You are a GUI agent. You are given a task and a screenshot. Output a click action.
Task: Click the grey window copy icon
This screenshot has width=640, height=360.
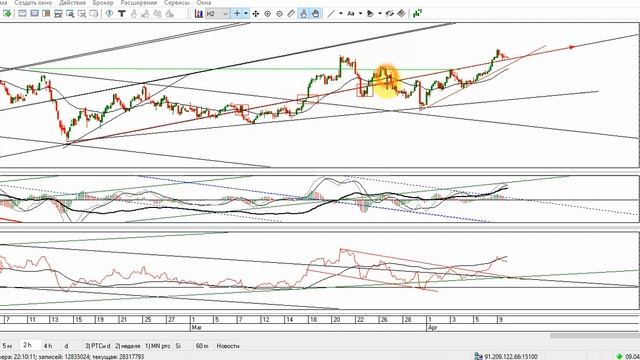(x=94, y=14)
